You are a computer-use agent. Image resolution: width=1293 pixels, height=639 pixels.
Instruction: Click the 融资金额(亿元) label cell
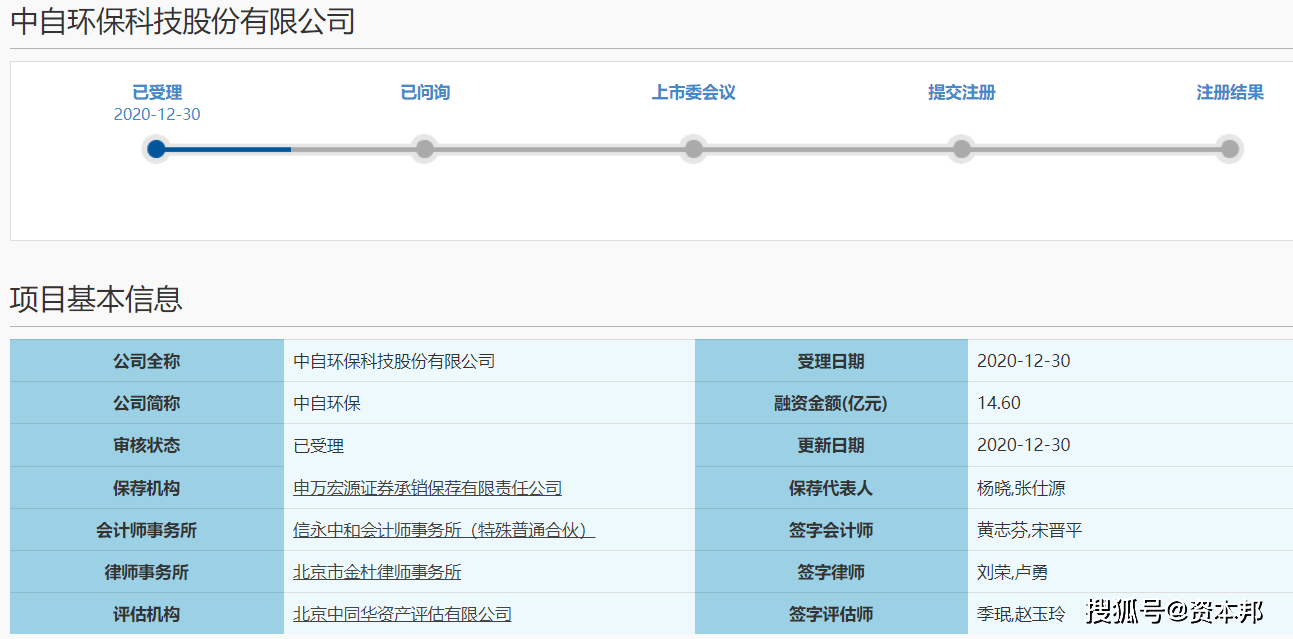tap(831, 403)
